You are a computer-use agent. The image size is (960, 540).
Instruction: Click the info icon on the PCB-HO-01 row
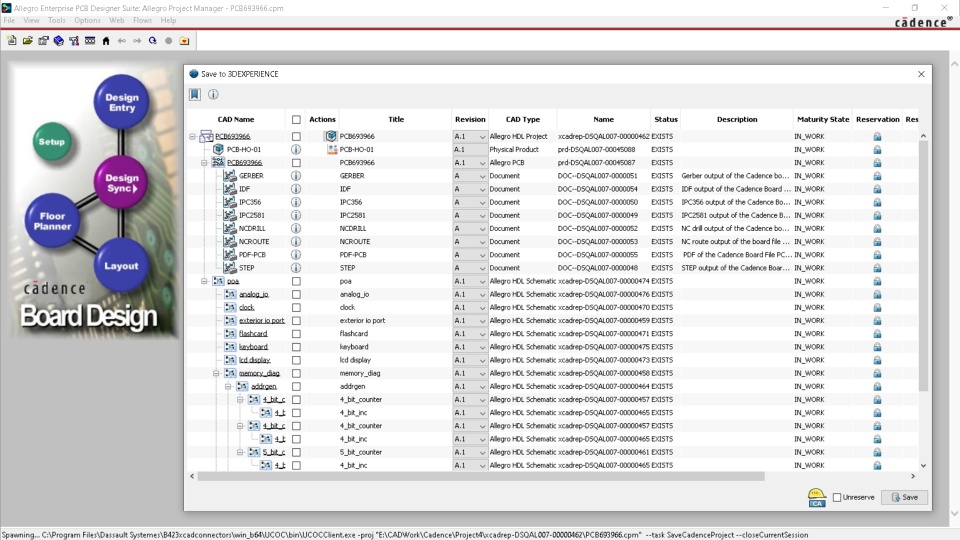click(x=296, y=149)
